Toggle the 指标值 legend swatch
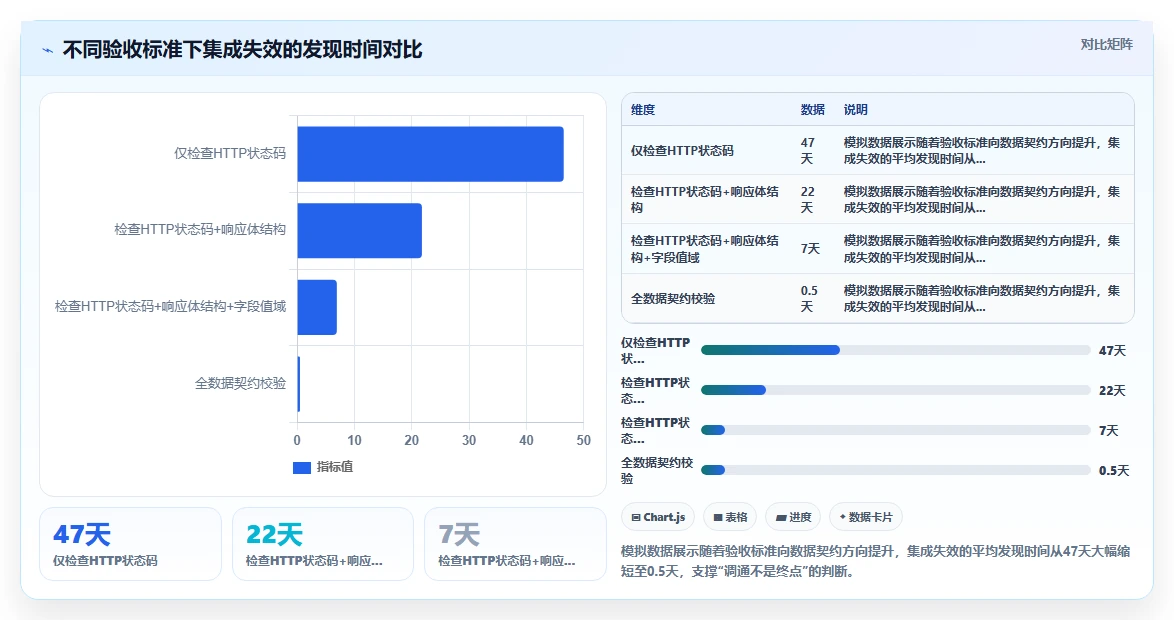 point(302,467)
